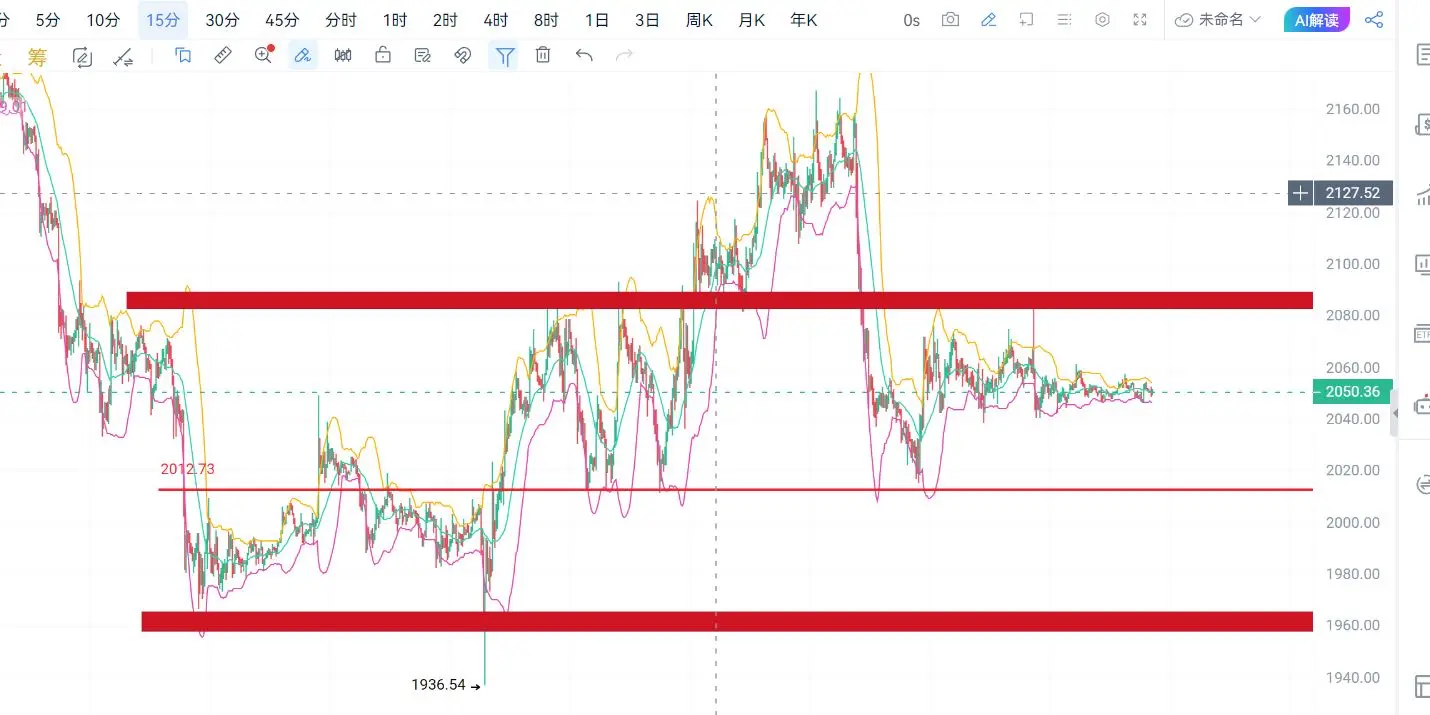Collapse the right sidebar with arrow handle

pyautogui.click(x=1396, y=412)
